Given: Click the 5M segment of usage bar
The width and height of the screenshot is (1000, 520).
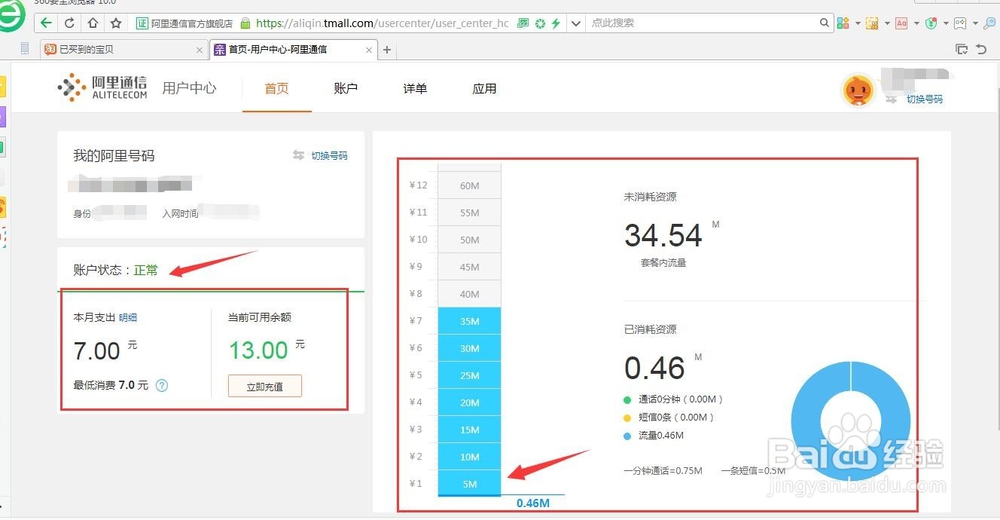Looking at the screenshot, I should coord(469,483).
